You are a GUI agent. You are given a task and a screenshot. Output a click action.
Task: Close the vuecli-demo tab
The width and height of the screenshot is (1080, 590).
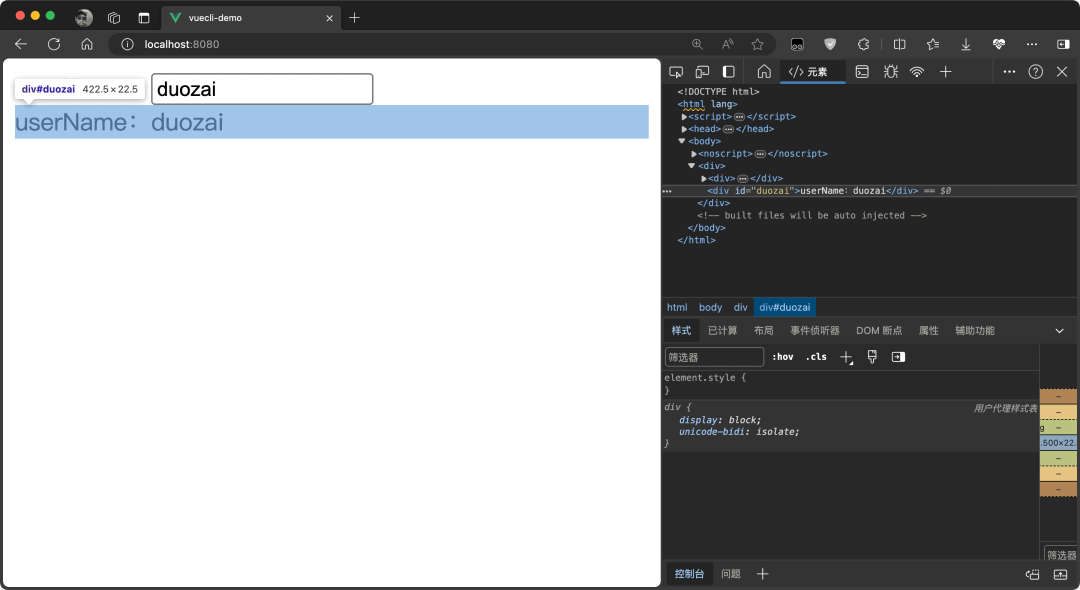pyautogui.click(x=329, y=18)
